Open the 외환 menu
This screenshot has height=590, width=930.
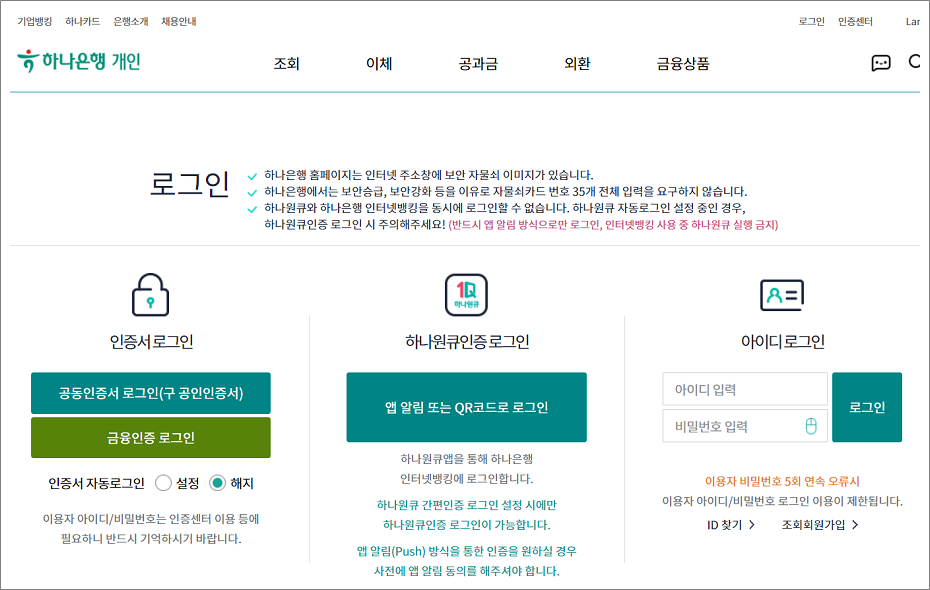click(x=577, y=63)
